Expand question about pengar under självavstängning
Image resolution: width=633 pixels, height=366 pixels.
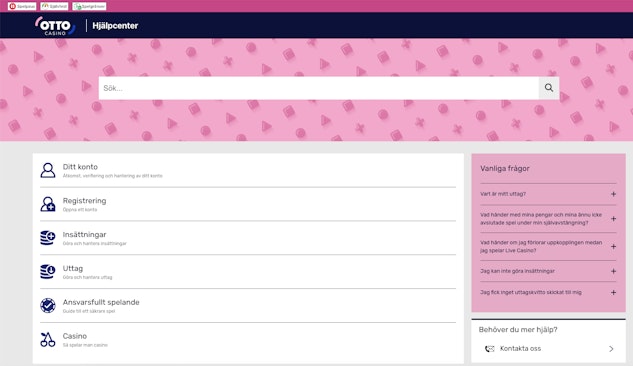click(x=548, y=219)
